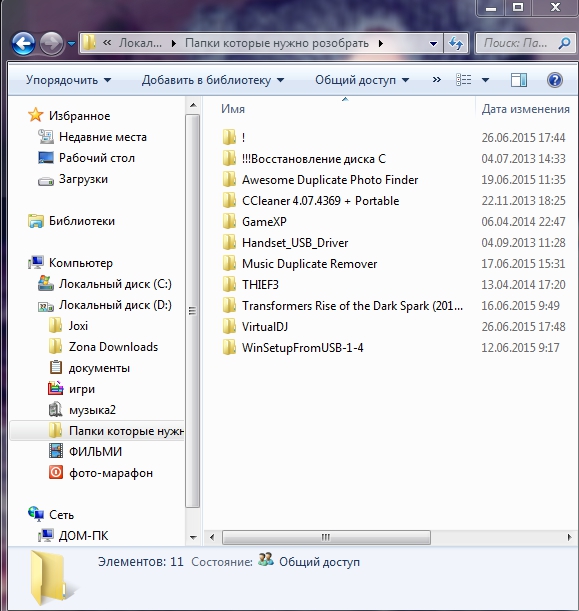Open the Добавить в библиотеку menu
This screenshot has height=611, width=579.
(213, 80)
